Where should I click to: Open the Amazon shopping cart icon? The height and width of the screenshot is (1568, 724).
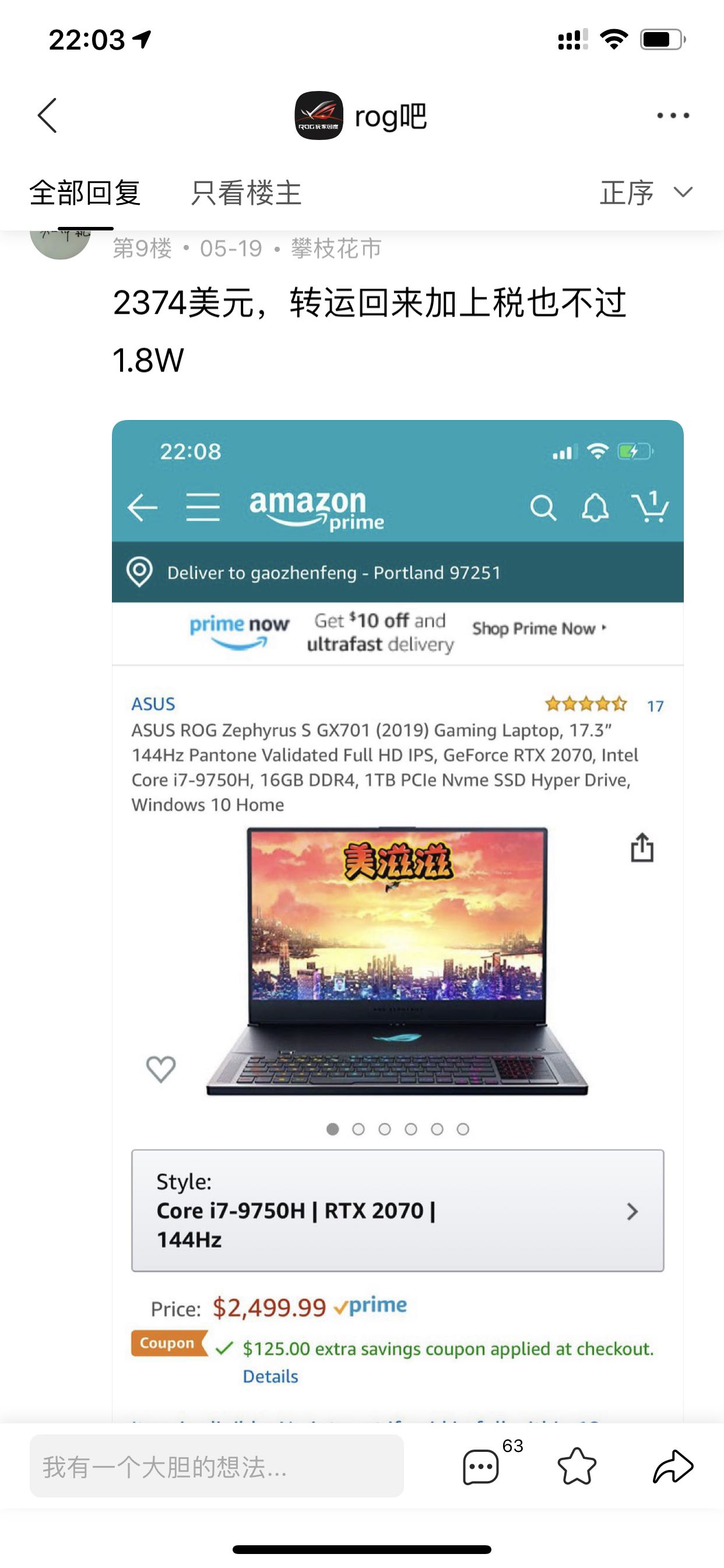(x=650, y=506)
